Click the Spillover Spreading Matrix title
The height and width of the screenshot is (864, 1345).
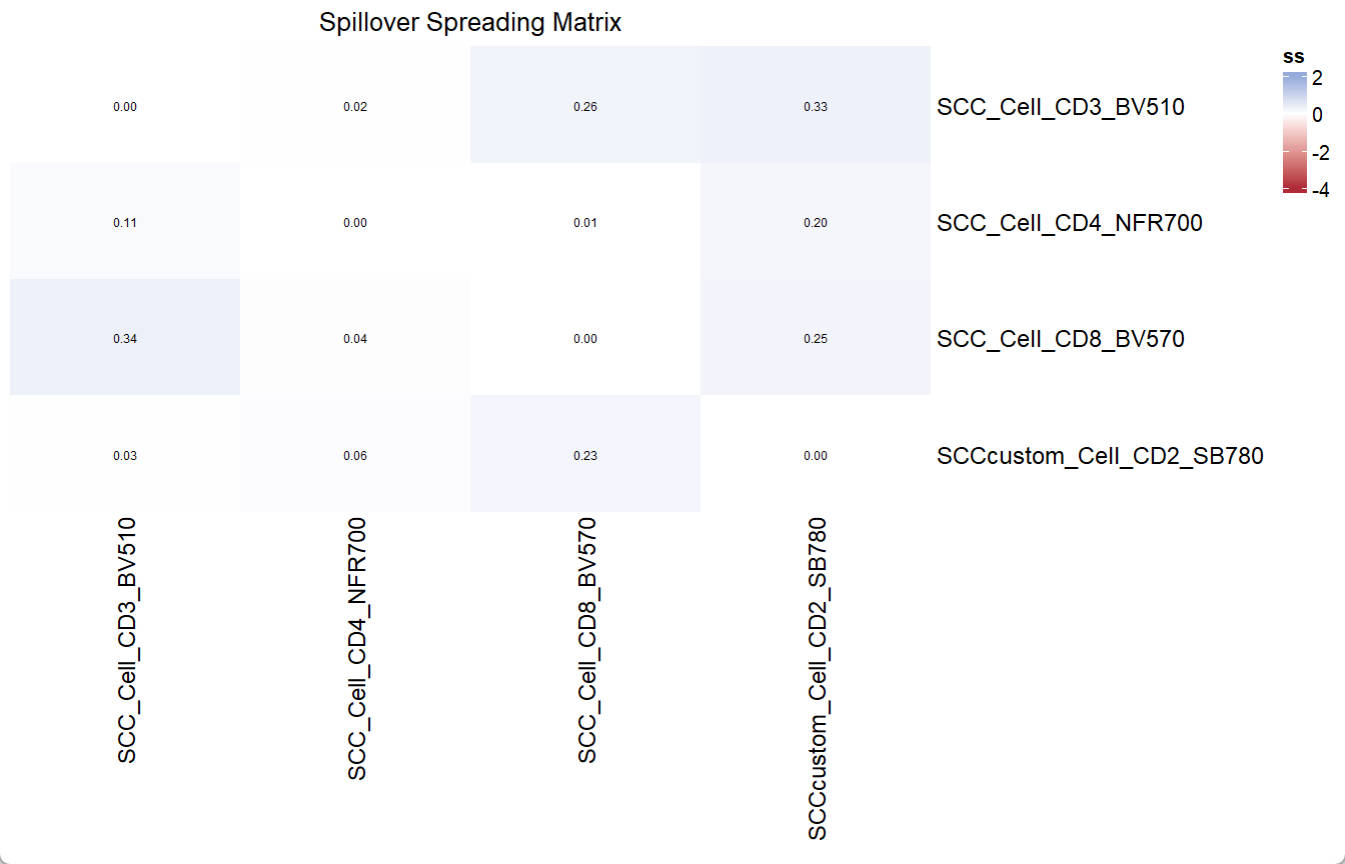(x=470, y=23)
